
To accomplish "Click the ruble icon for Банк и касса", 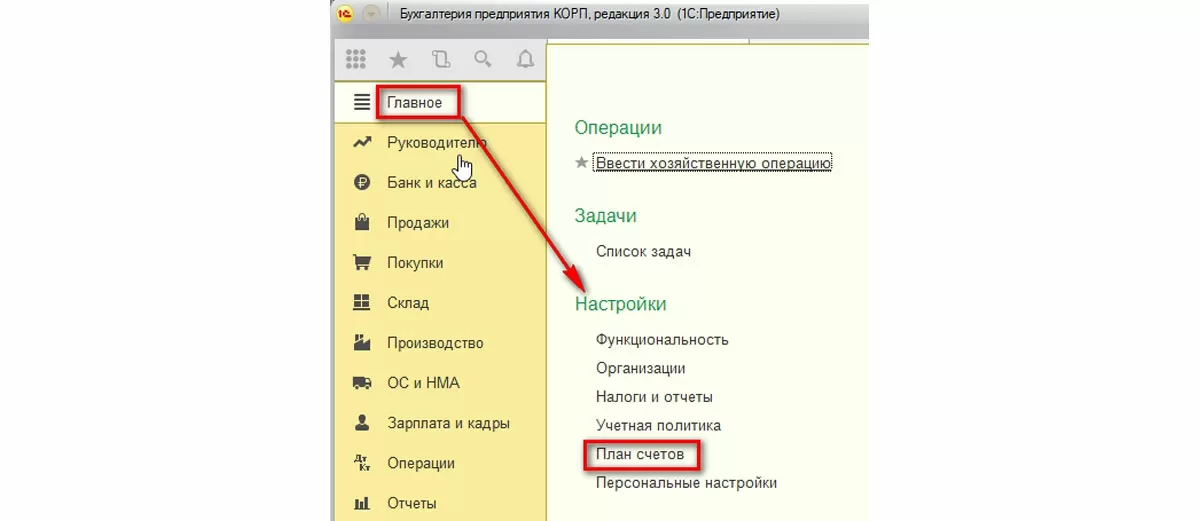I will pos(362,183).
